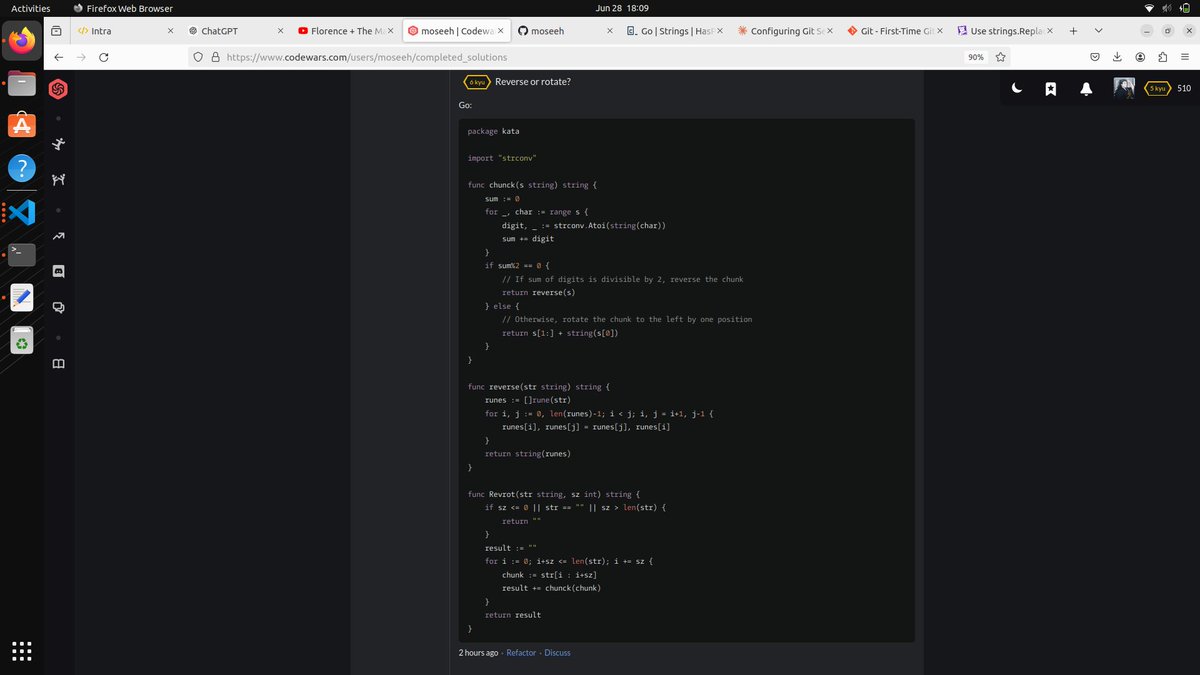Screen dimensions: 1200x675
Task: Click the Refactor link
Action: [x=520, y=652]
